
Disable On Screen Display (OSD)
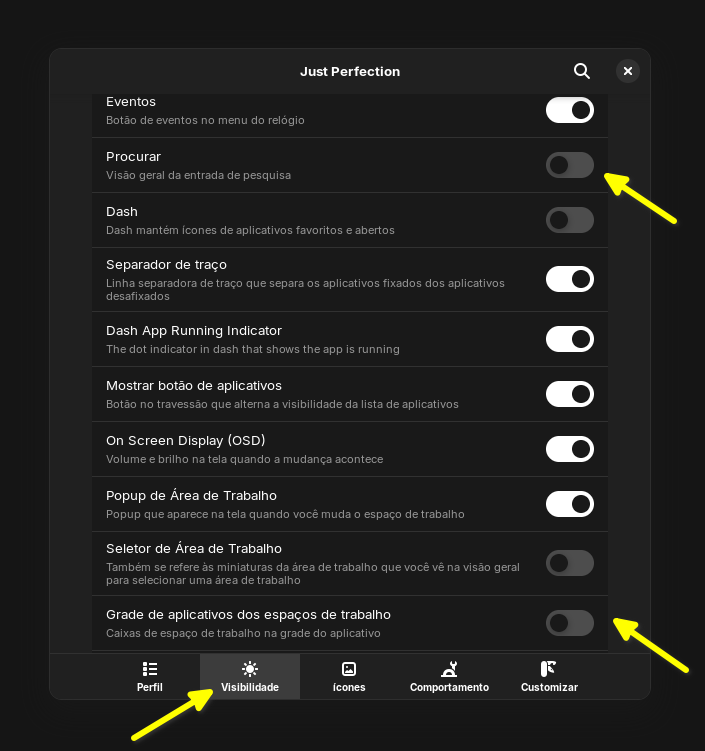coord(570,449)
